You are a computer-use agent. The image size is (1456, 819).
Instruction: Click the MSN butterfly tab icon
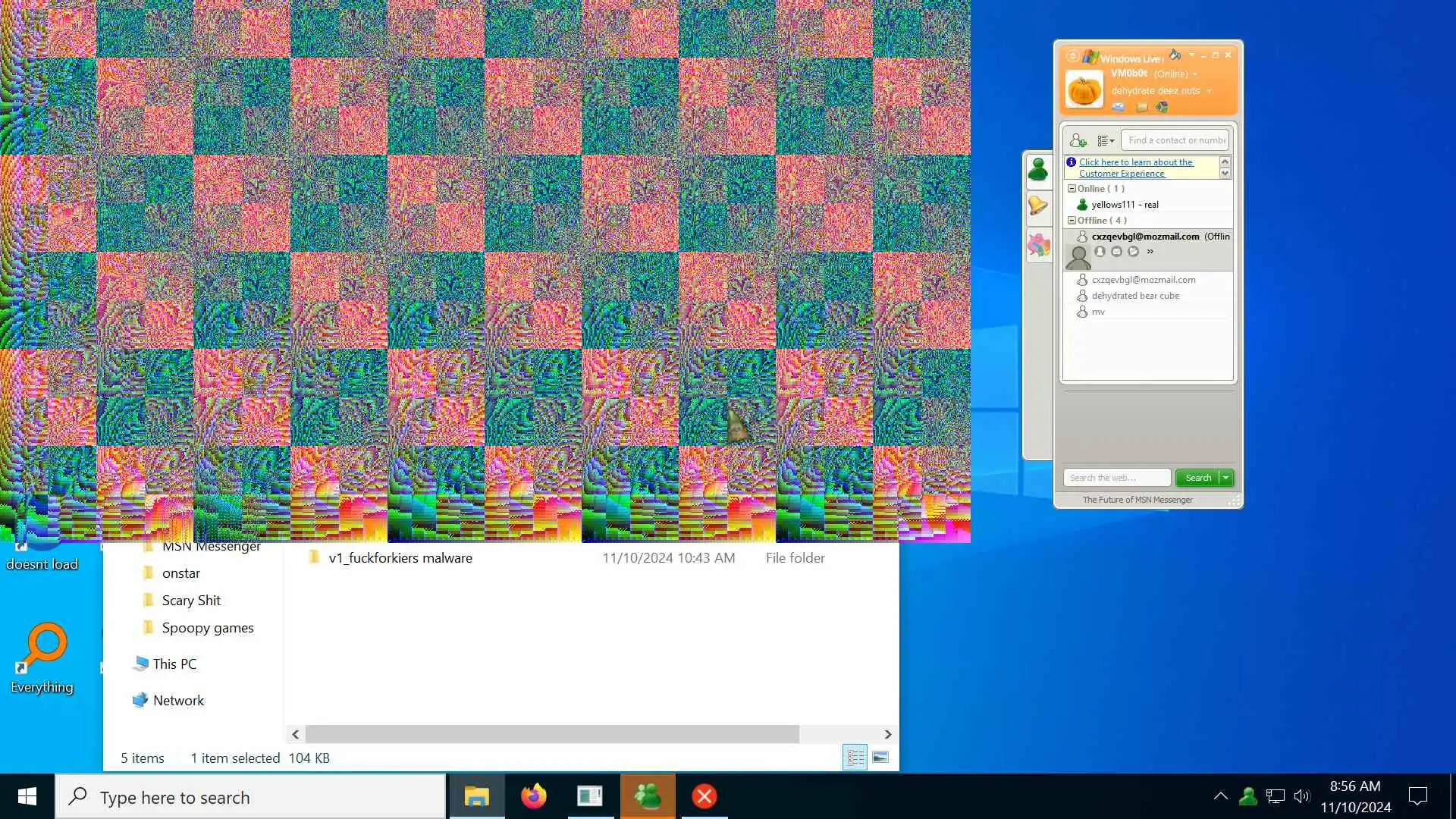1038,244
